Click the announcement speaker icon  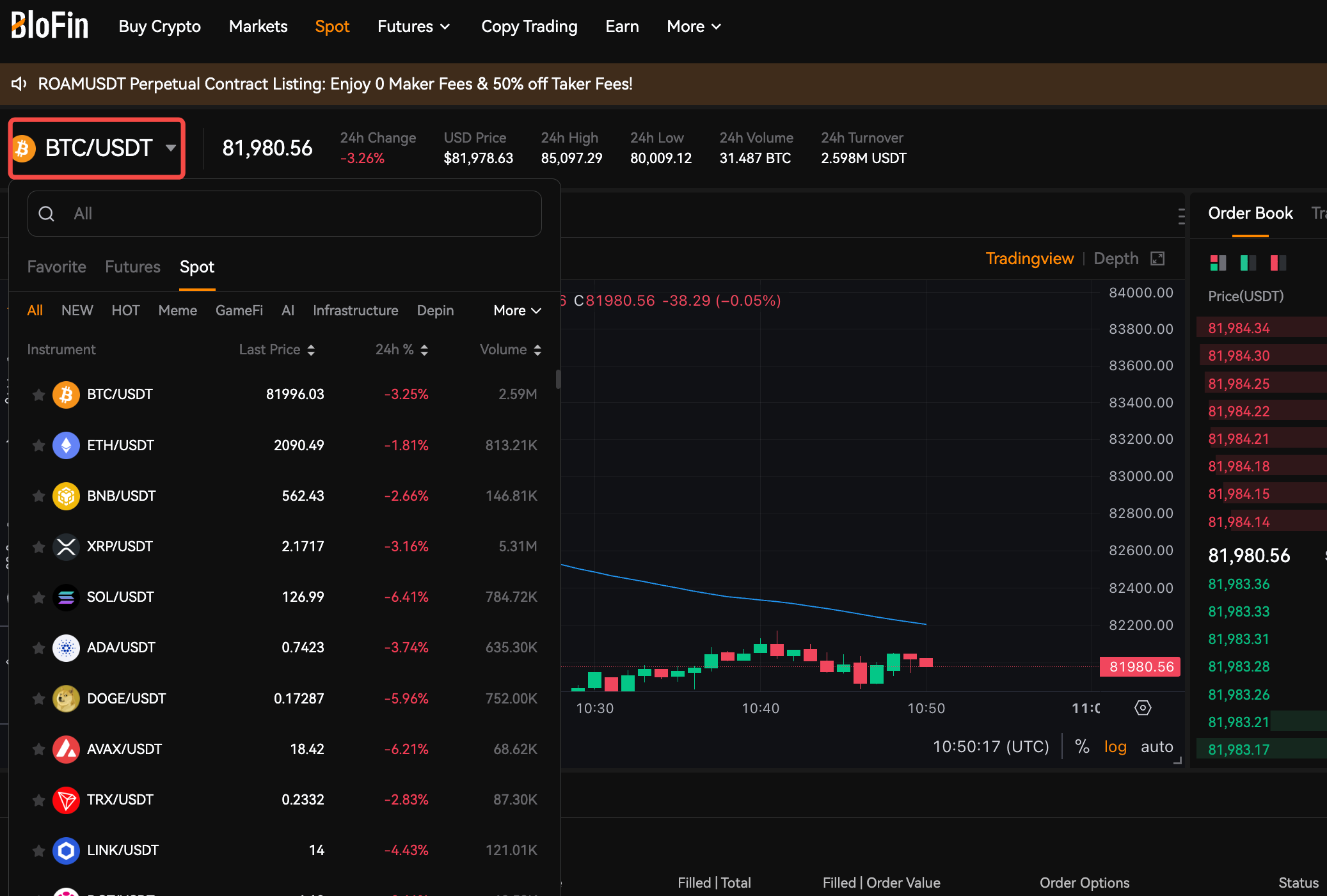(x=19, y=84)
